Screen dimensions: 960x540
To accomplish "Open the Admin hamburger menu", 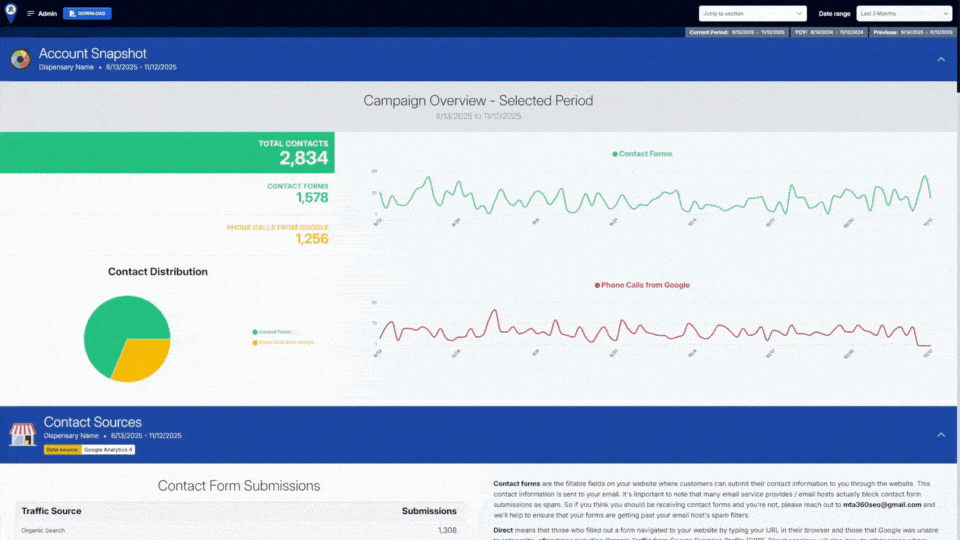I will pyautogui.click(x=30, y=14).
